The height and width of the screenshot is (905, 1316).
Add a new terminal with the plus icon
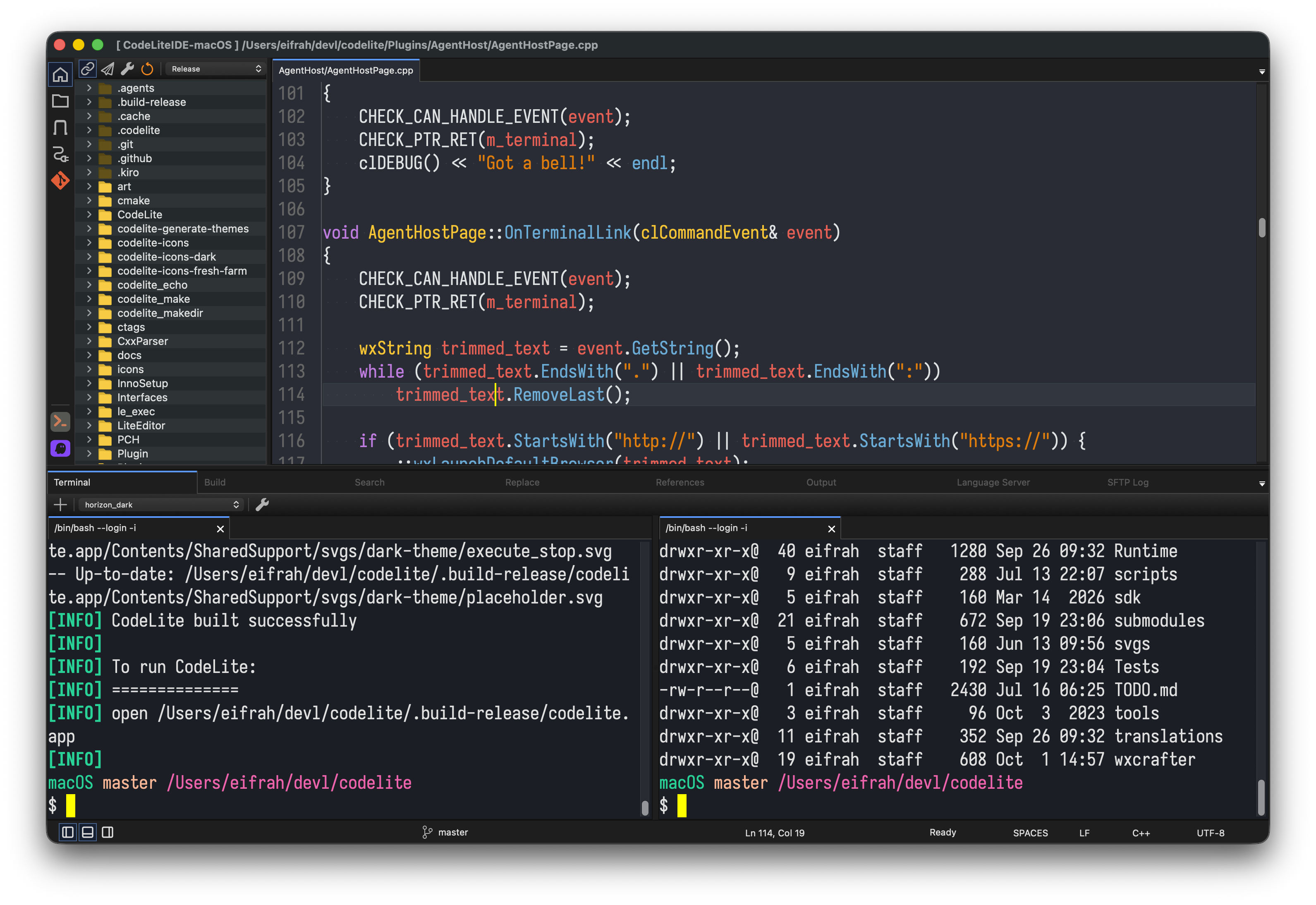(x=60, y=504)
